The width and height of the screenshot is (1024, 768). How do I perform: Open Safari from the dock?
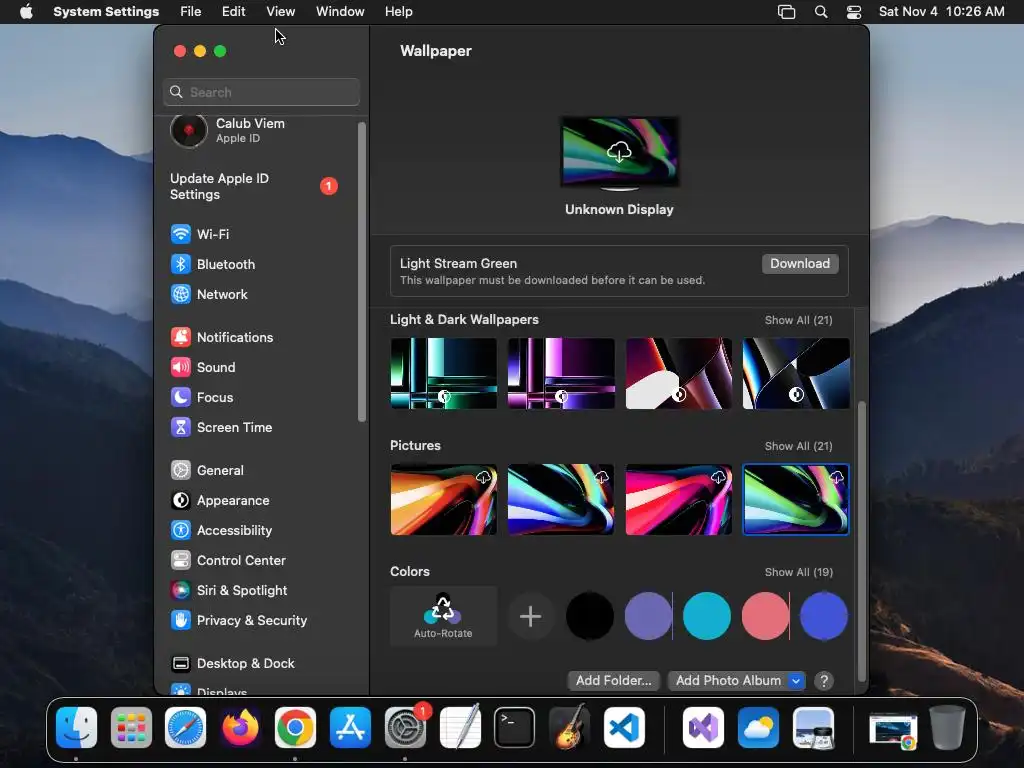click(x=185, y=727)
